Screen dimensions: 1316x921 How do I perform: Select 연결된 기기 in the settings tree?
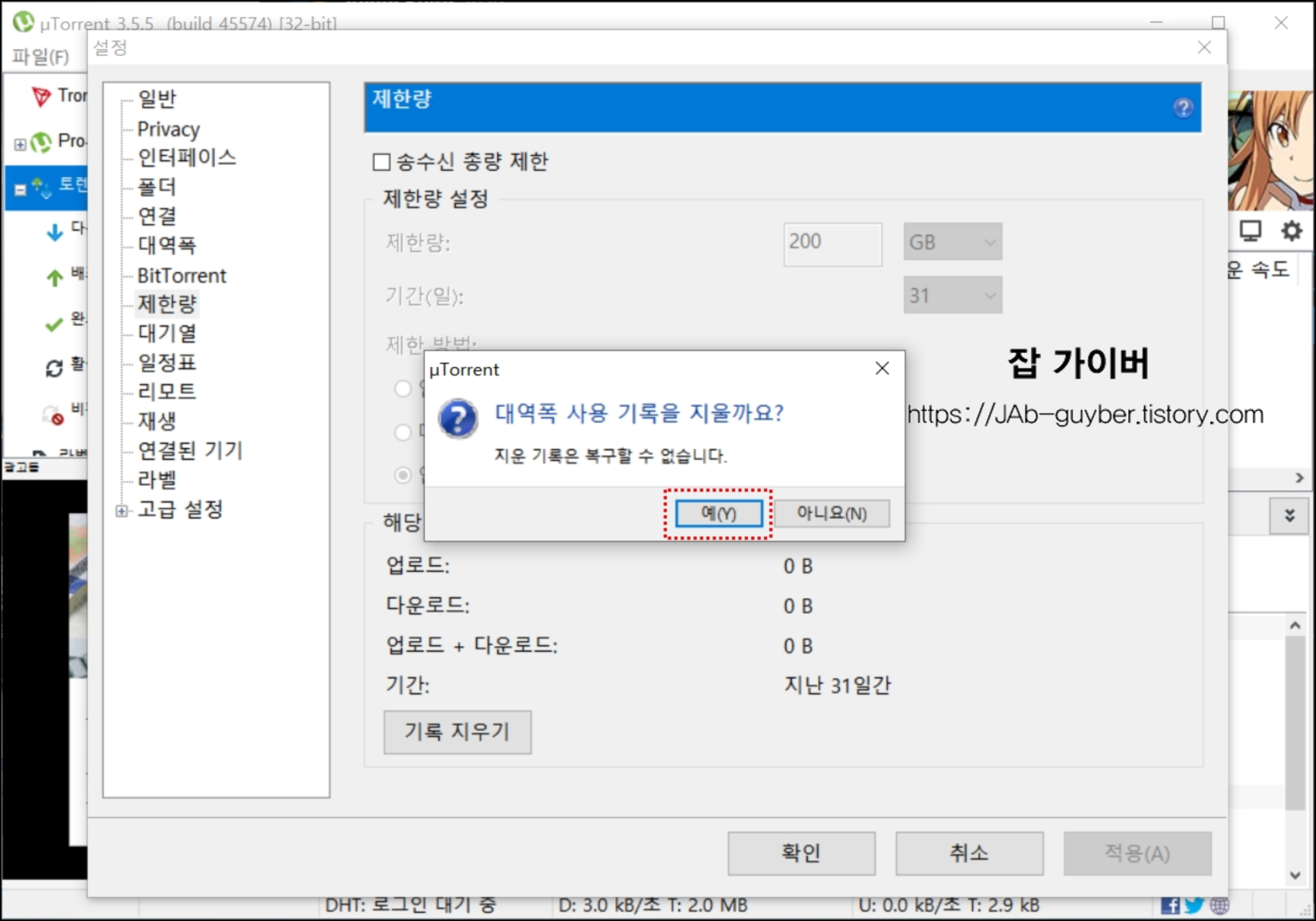pos(189,450)
